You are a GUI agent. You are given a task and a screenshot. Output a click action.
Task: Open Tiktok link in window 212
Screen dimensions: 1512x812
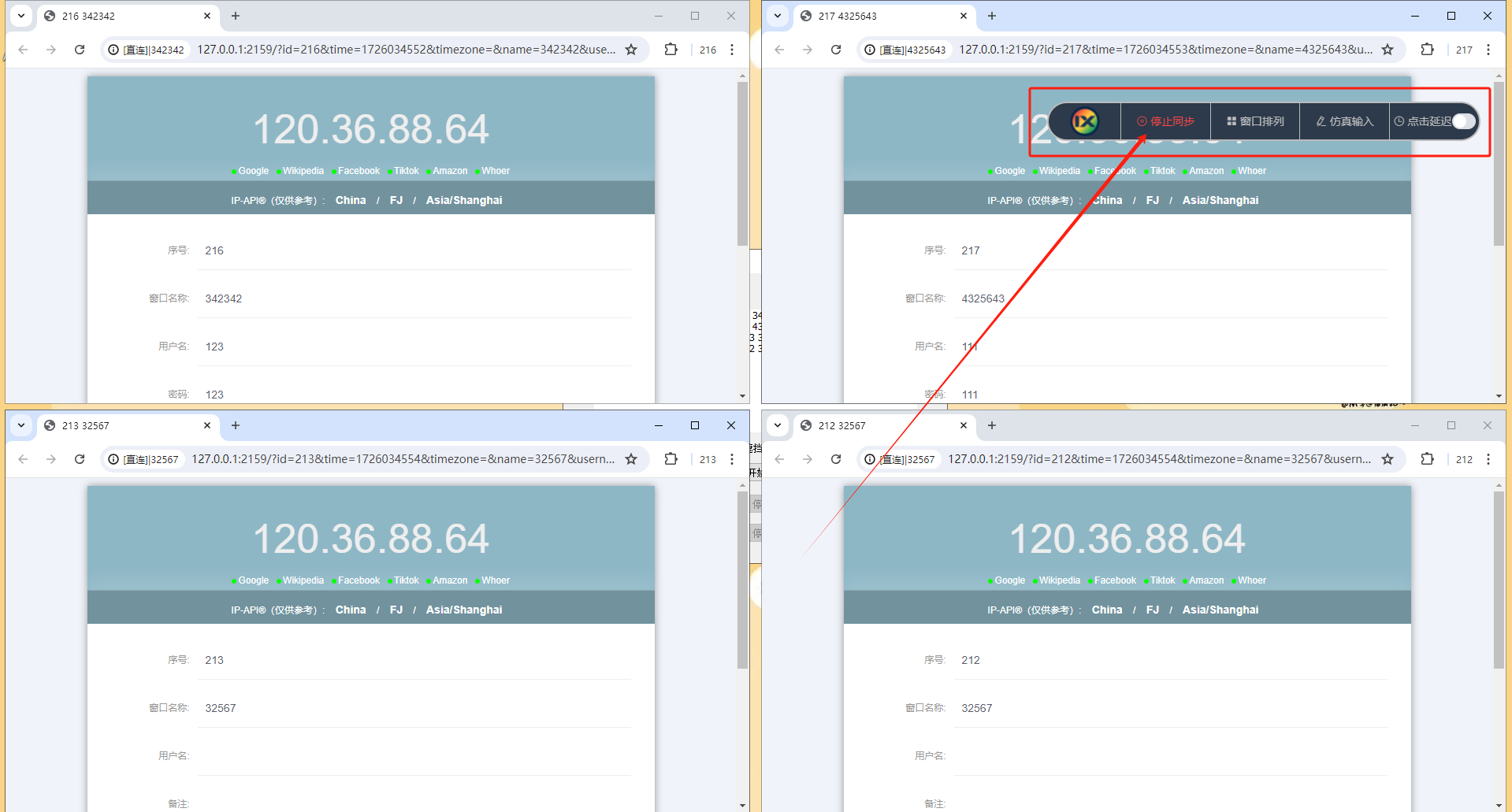[1162, 580]
